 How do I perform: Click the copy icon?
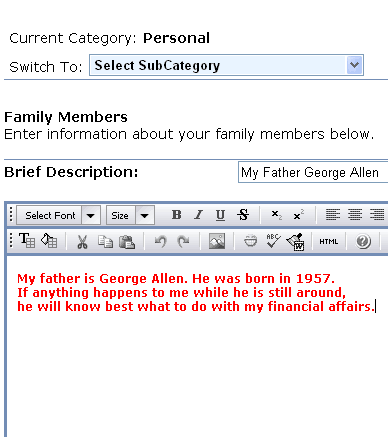[105, 241]
